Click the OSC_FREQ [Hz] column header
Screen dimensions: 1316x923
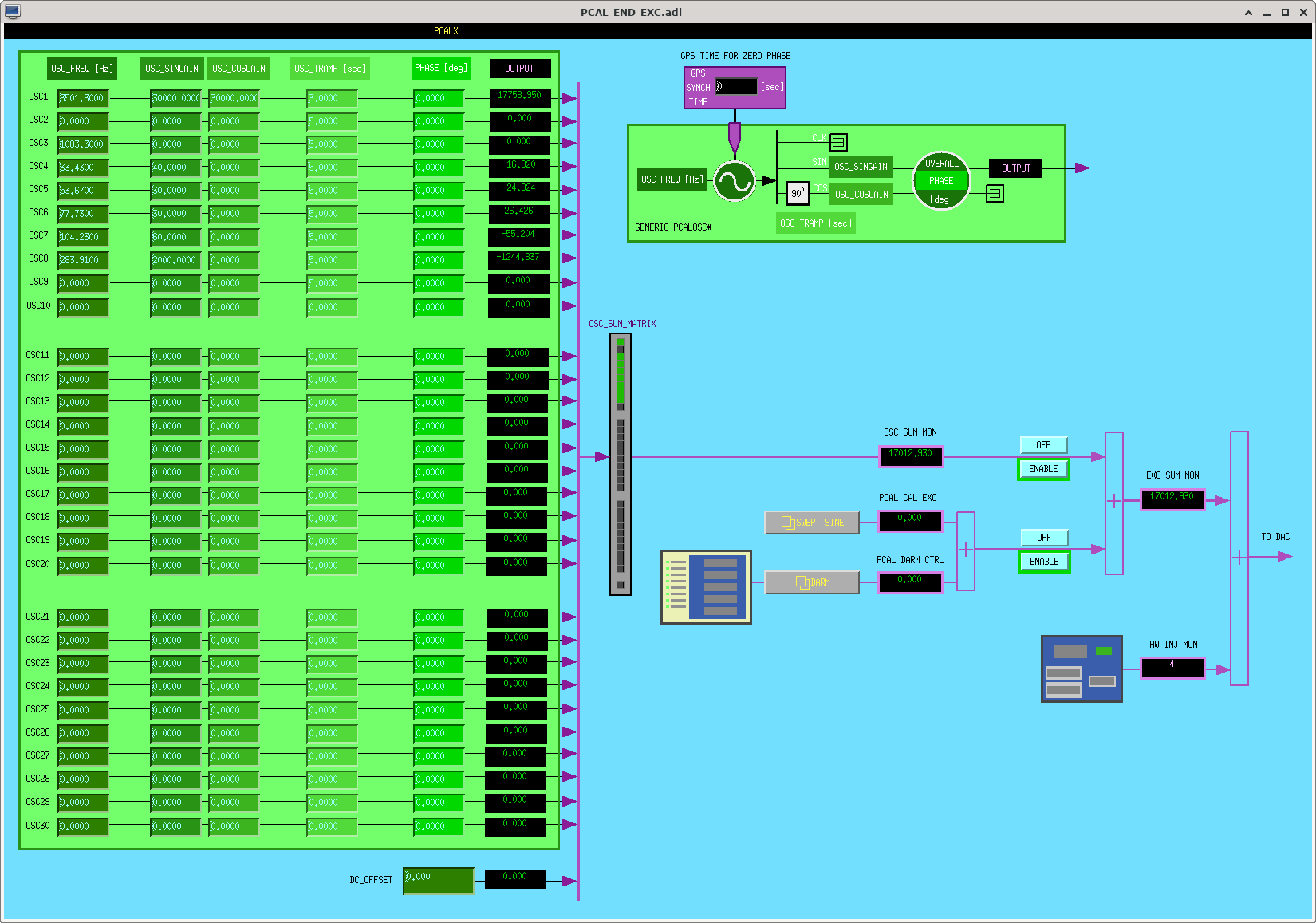tap(82, 69)
